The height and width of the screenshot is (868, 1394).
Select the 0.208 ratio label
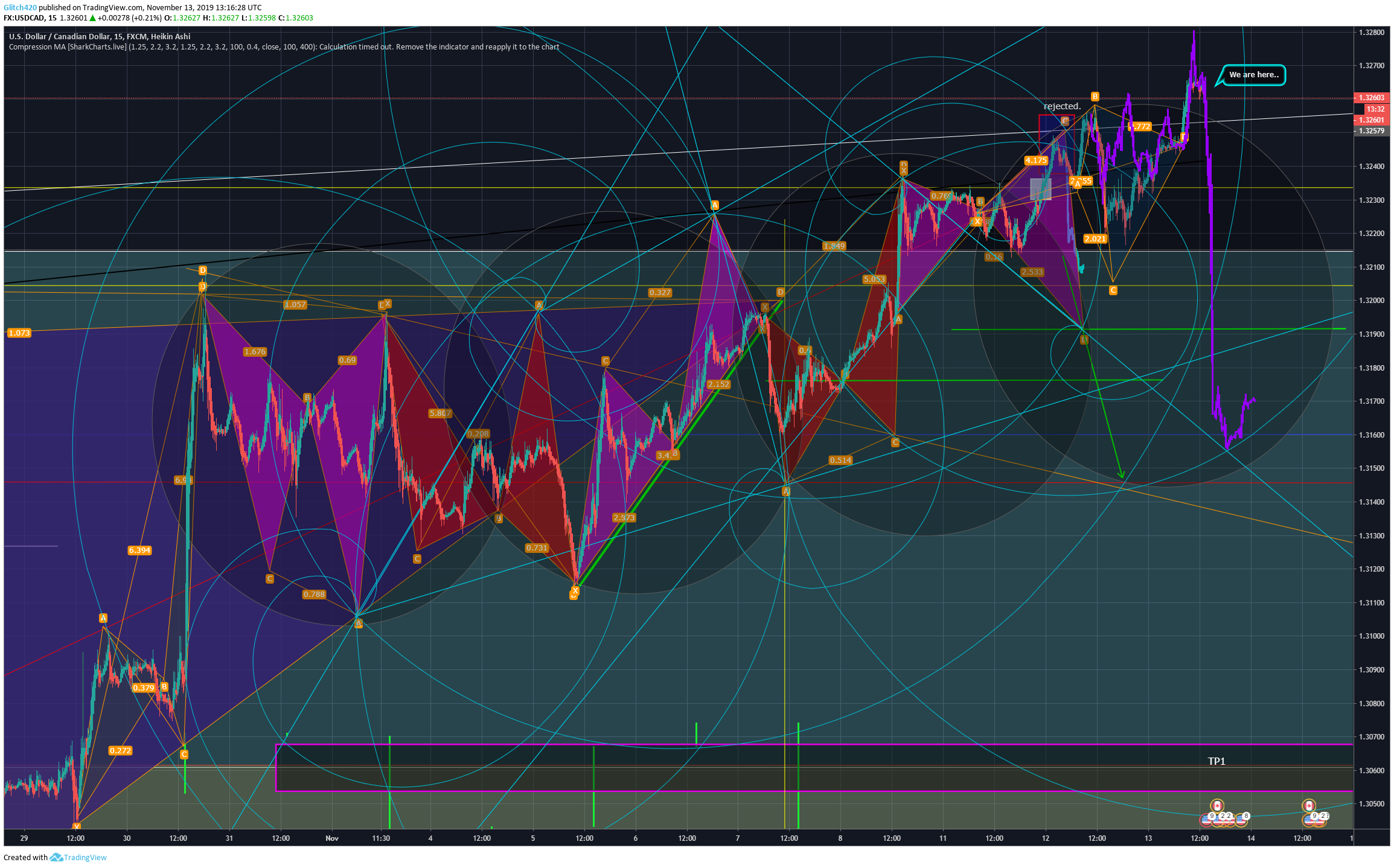coord(479,433)
